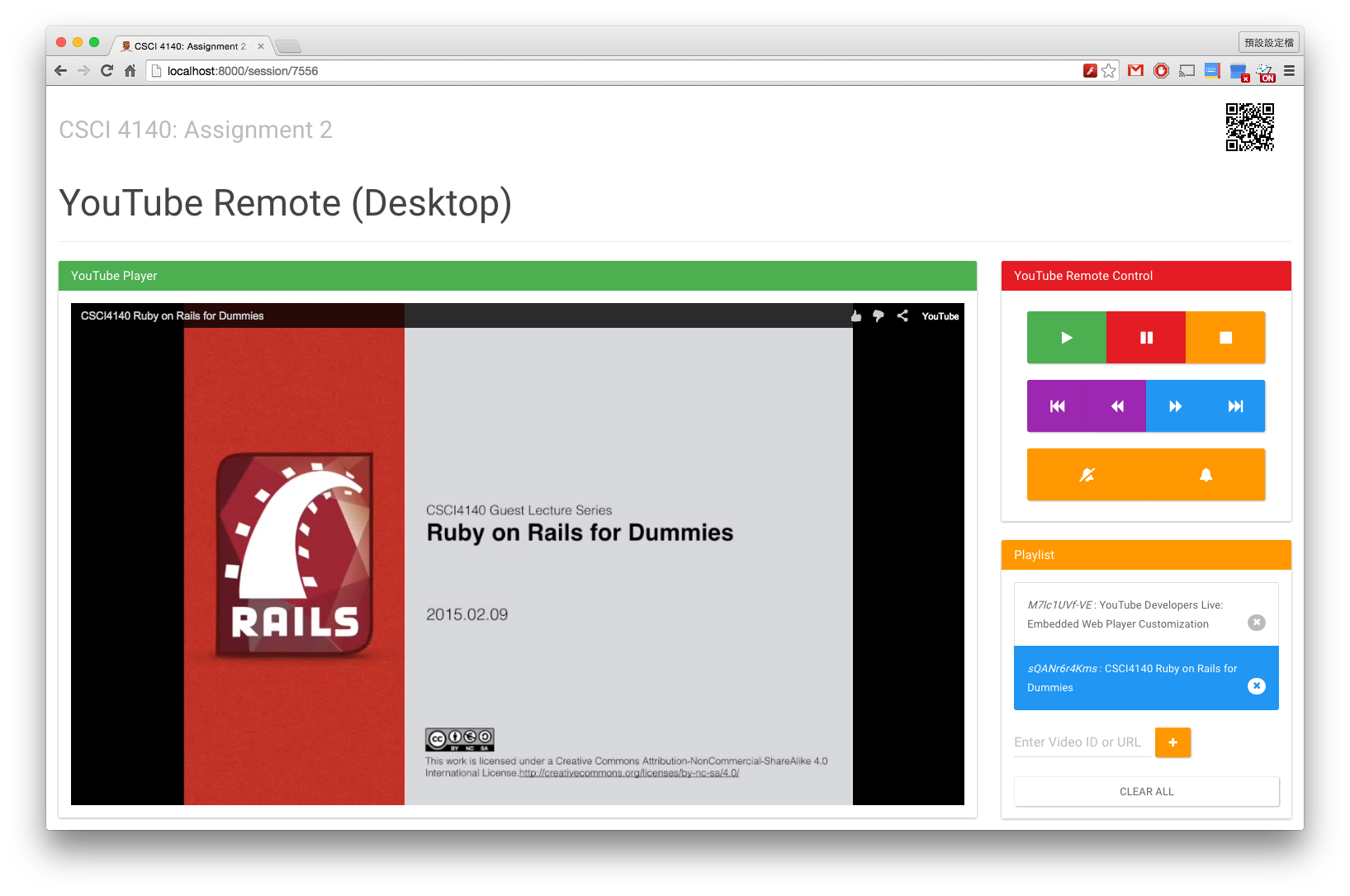This screenshot has width=1350, height=896.
Task: Open the red circular power extension icon
Action: point(1162,71)
